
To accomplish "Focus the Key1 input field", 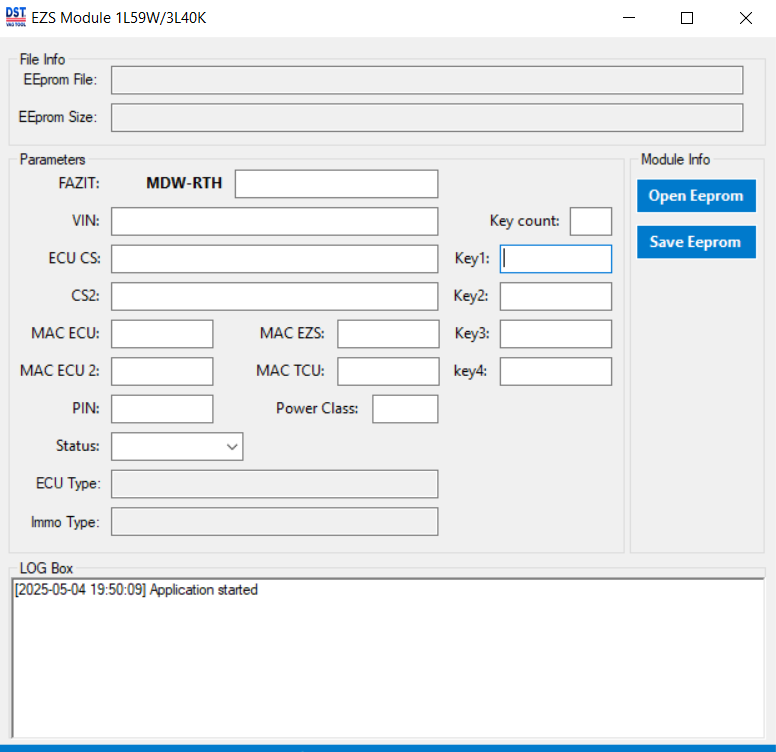I will 556,259.
